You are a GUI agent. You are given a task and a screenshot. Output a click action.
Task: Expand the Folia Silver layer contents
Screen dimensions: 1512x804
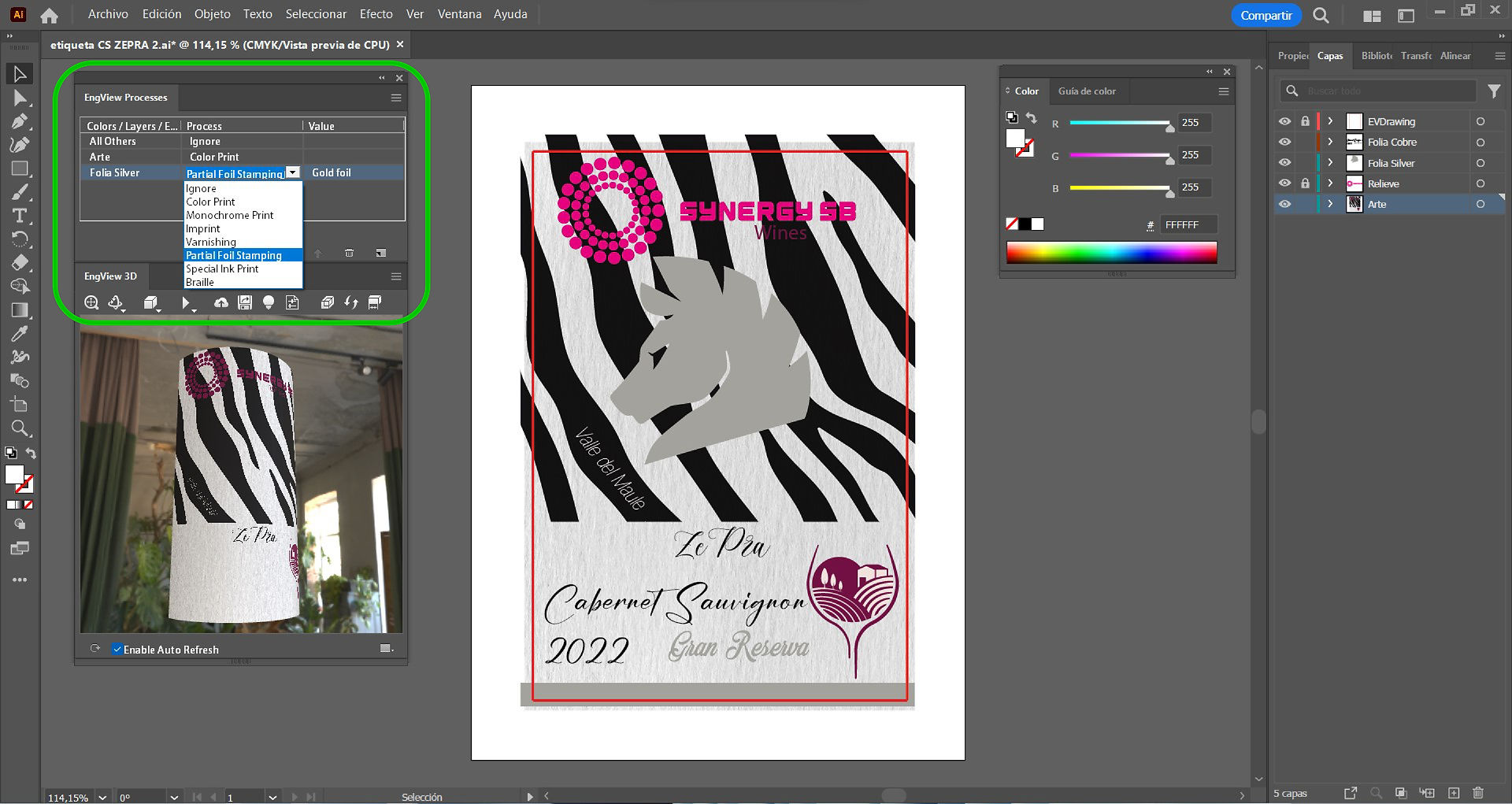click(1330, 163)
